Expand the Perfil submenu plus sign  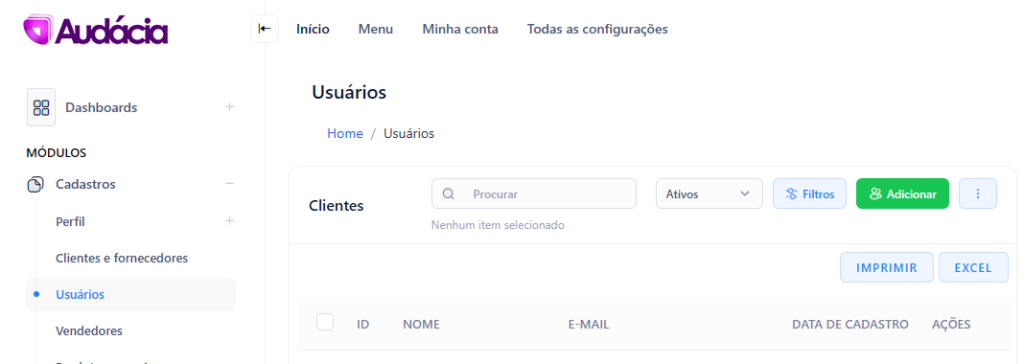[x=229, y=221]
